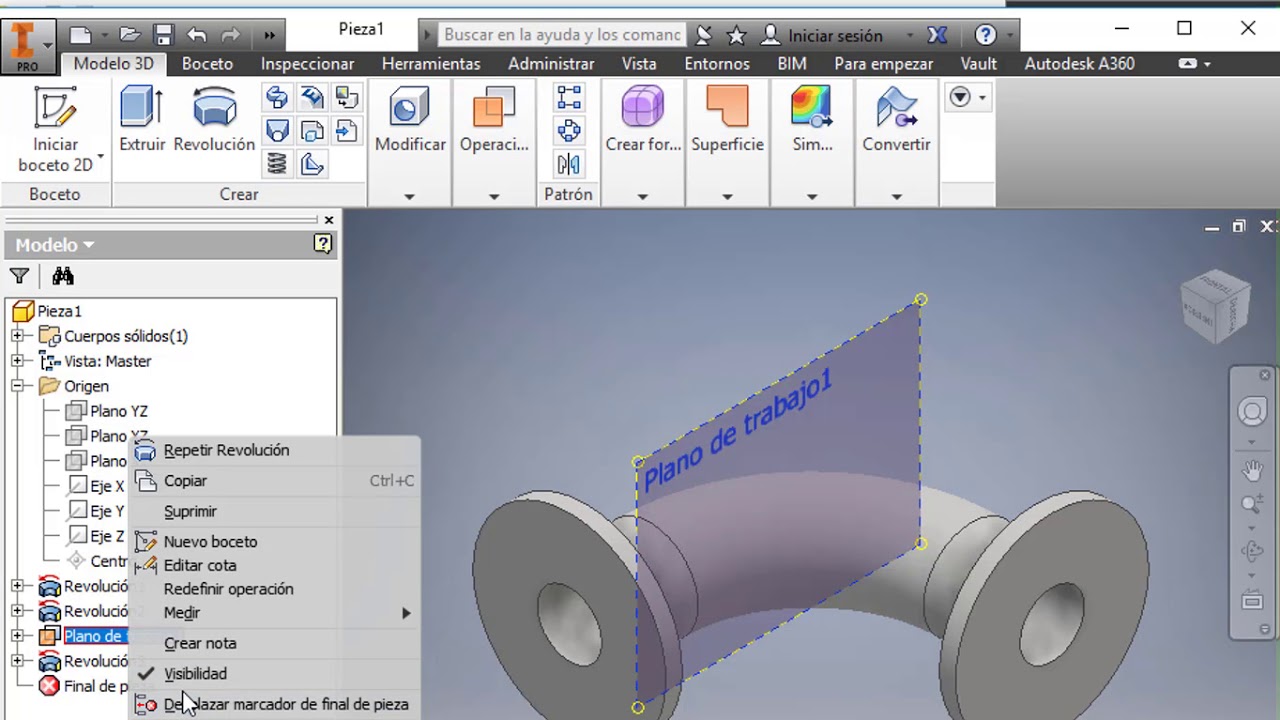
Task: Select the Eje Y item under Origen
Action: click(x=107, y=511)
